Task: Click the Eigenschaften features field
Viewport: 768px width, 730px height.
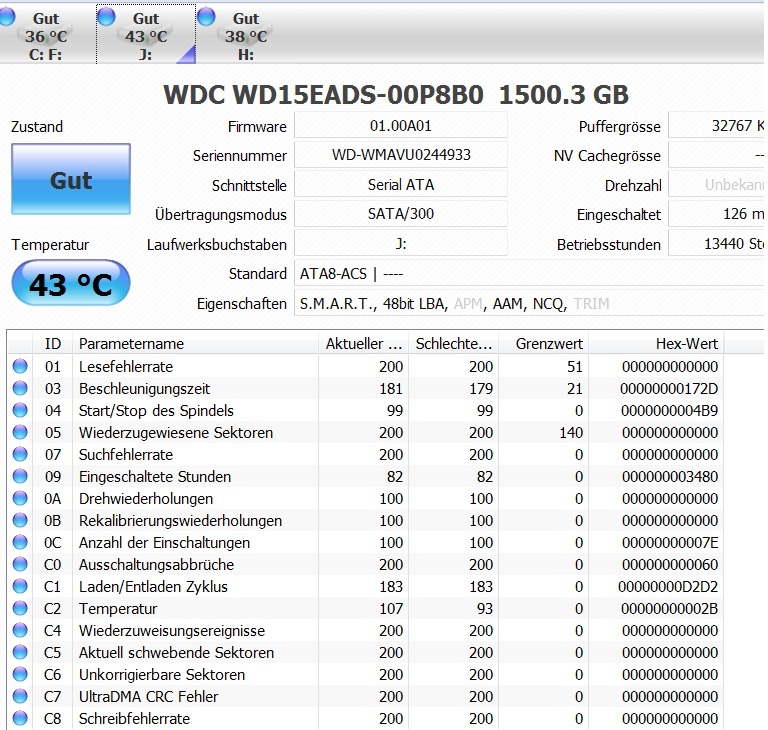Action: click(530, 304)
